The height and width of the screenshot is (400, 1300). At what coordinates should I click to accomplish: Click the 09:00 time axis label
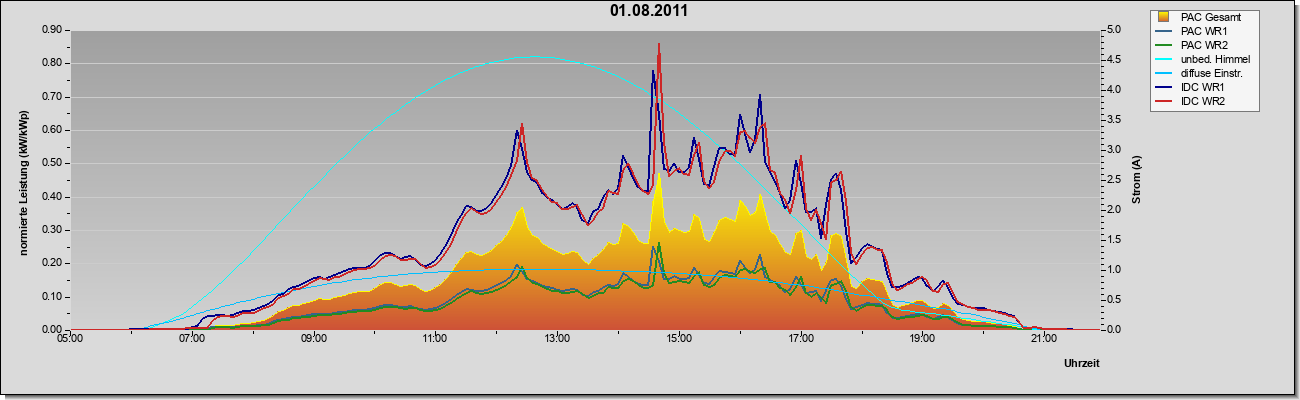click(314, 339)
